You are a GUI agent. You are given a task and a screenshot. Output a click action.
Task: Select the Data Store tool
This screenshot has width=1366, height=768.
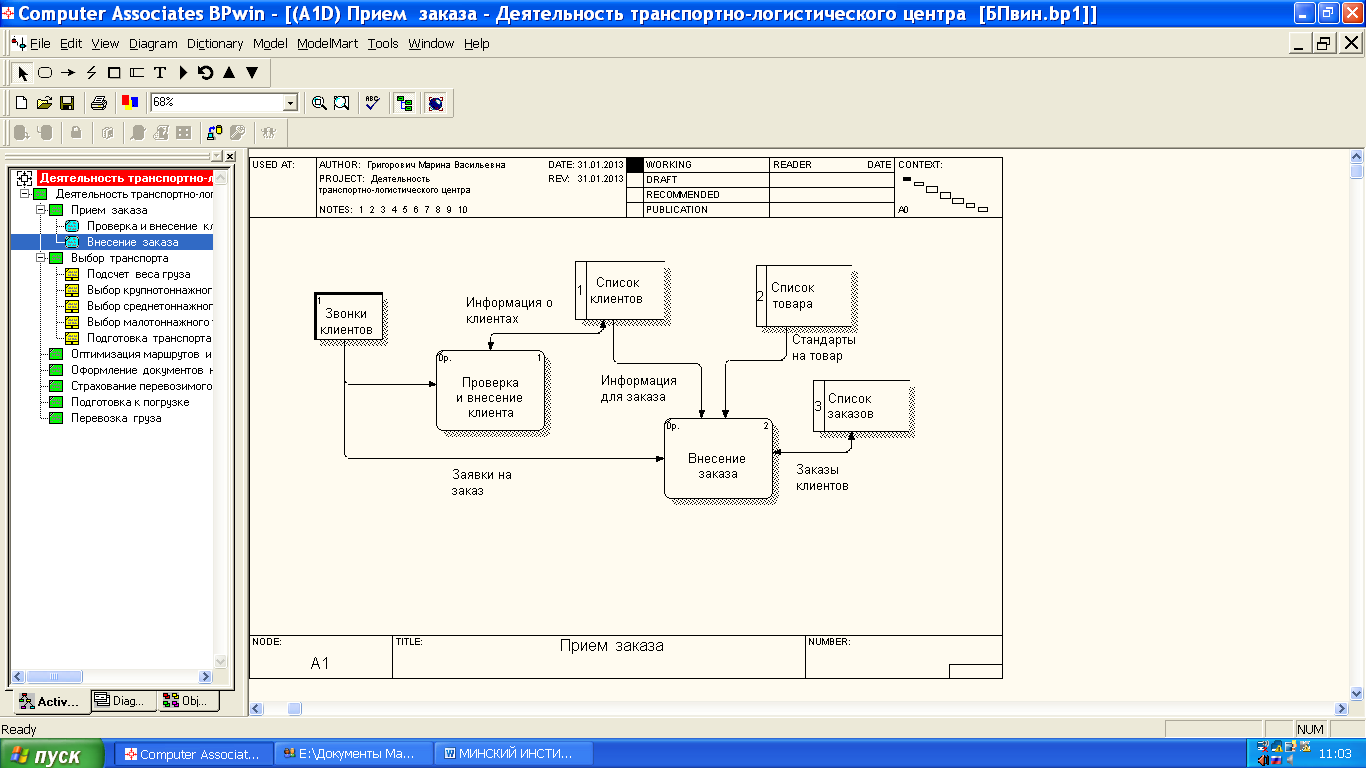click(137, 73)
